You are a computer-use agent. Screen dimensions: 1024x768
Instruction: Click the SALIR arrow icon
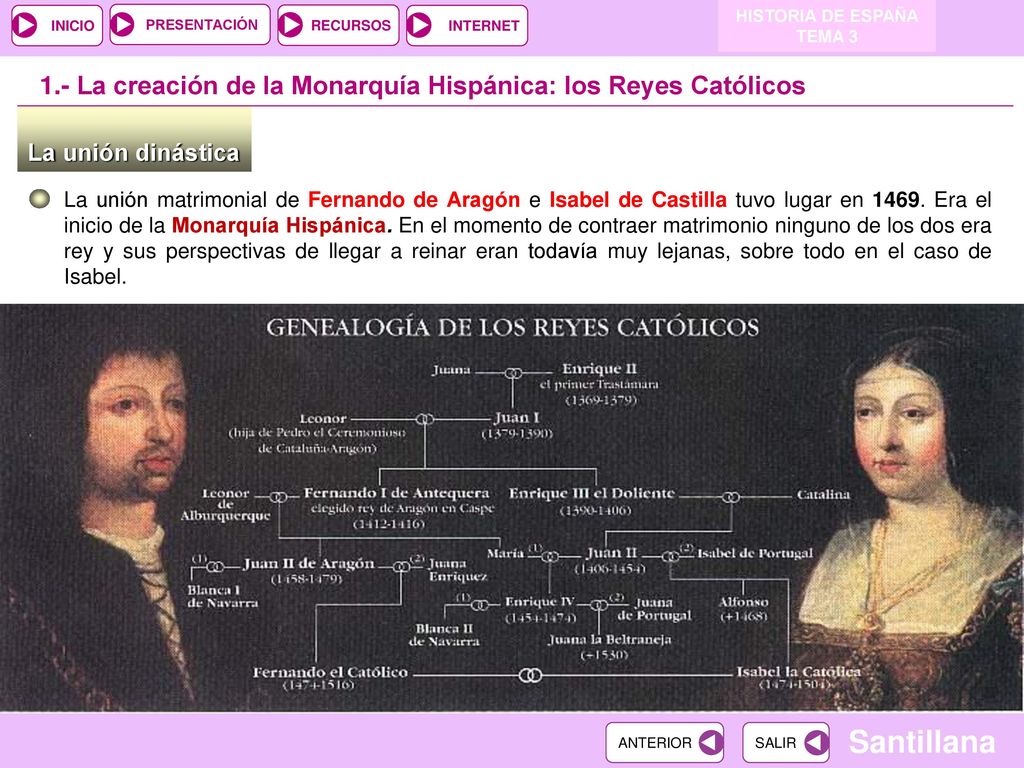(816, 743)
